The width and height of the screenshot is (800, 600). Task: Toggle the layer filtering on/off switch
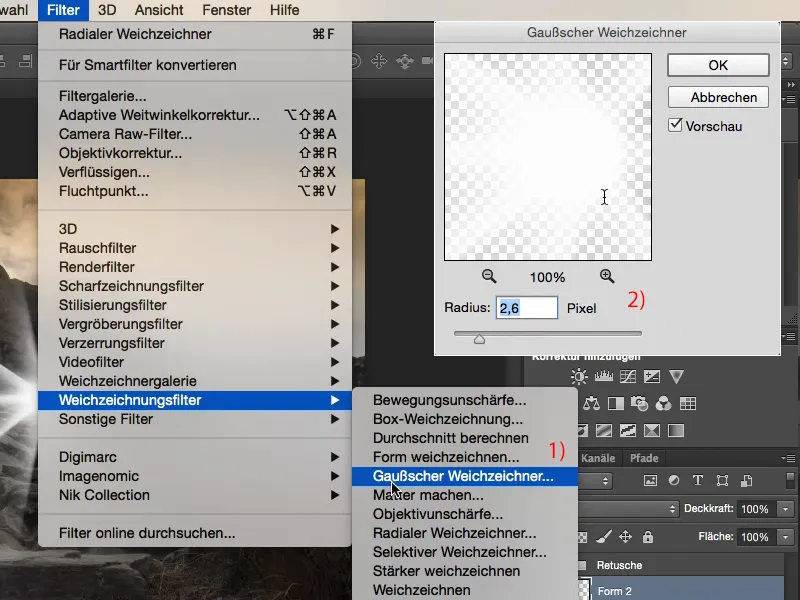[790, 481]
